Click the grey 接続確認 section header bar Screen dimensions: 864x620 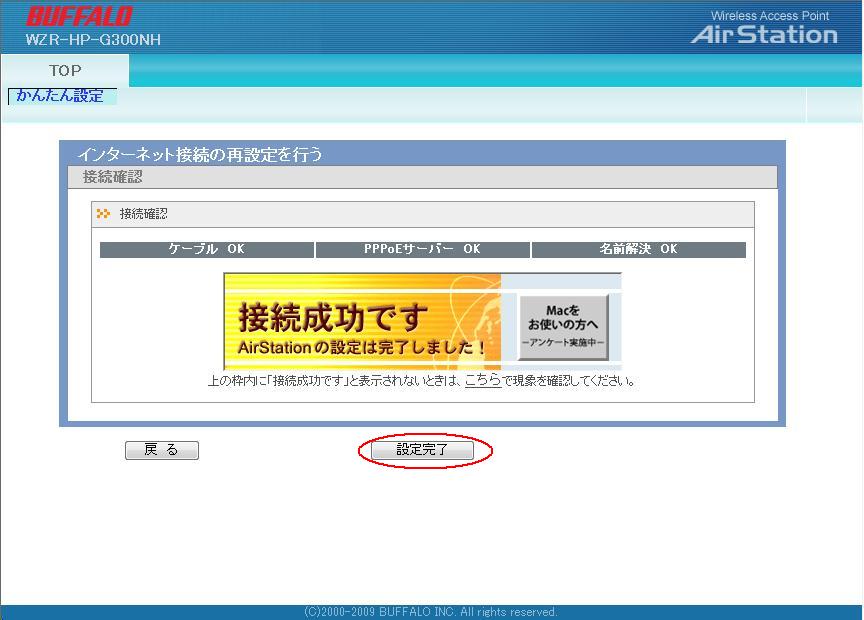[421, 177]
